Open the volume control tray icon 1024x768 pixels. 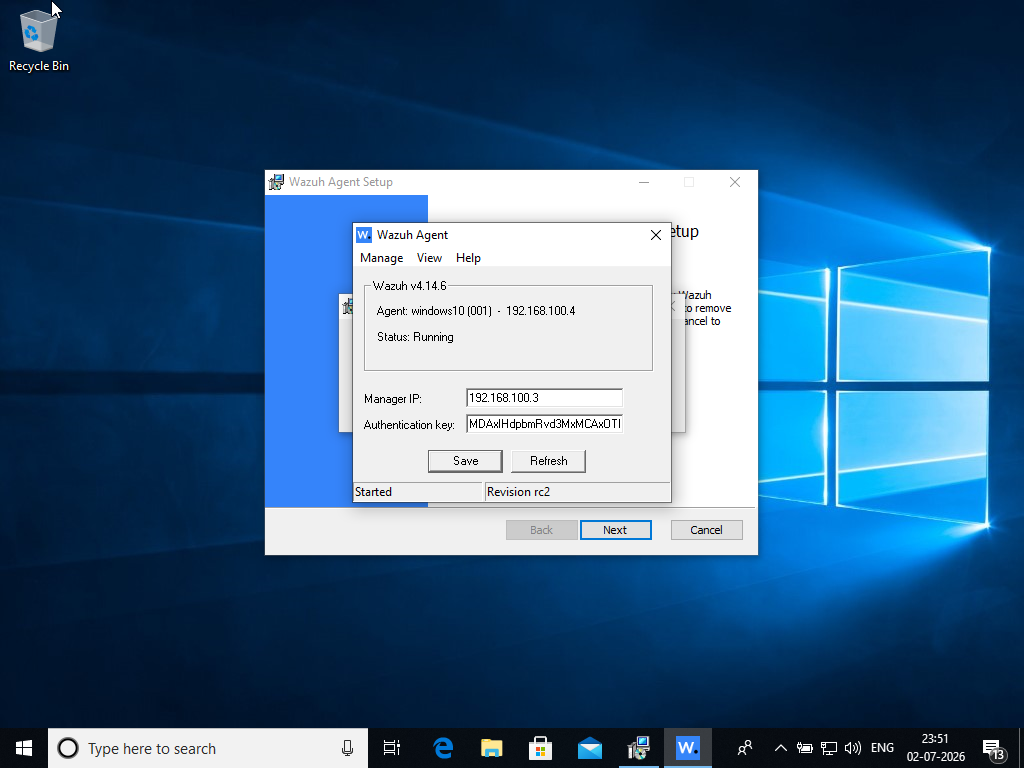click(x=853, y=748)
